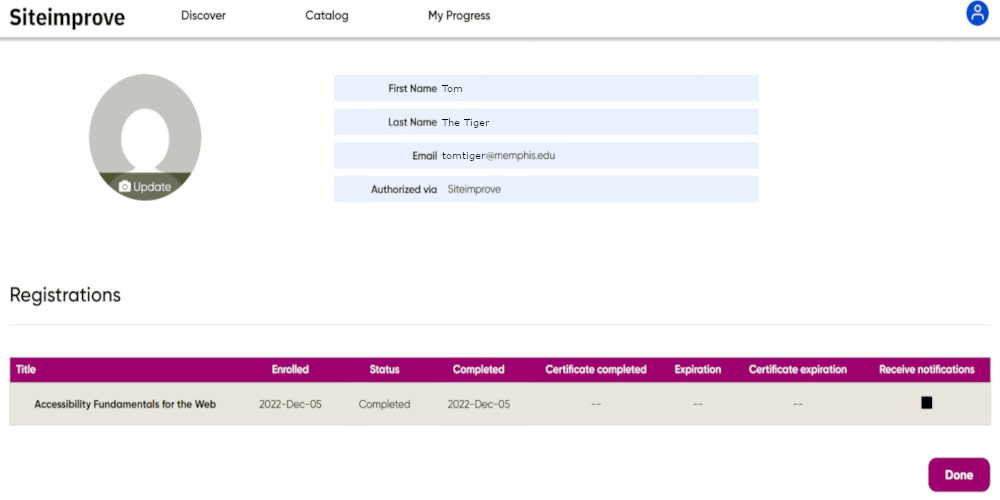Screen dimensions: 1000x500
Task: Sort by the Status column header
Action: pos(384,370)
